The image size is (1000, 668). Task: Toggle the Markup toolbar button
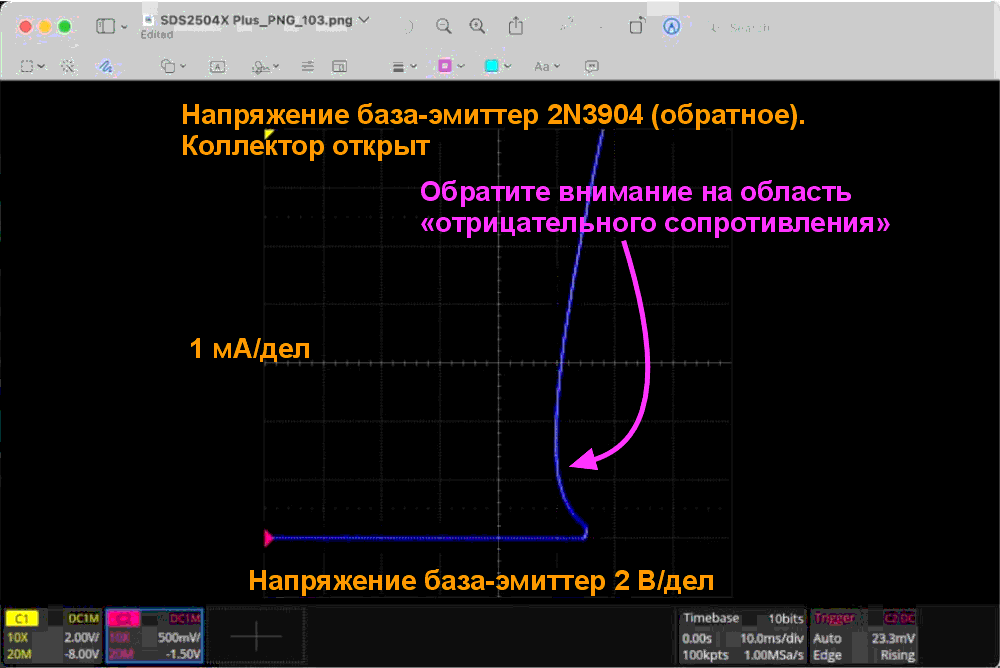(x=672, y=27)
